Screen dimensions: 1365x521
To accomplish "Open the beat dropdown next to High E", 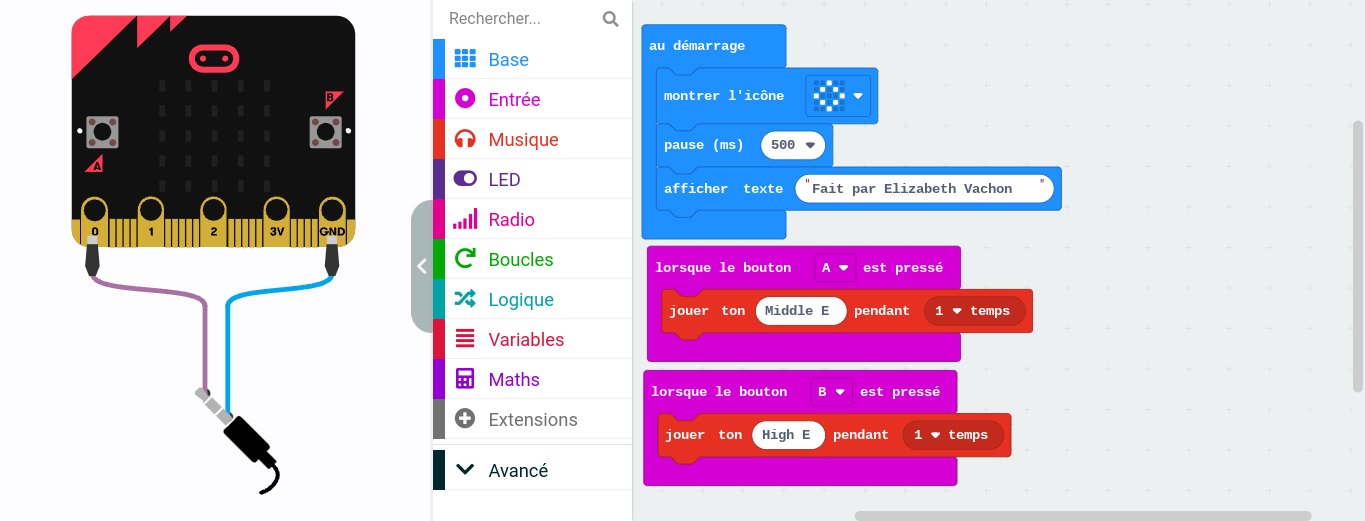I will point(953,435).
